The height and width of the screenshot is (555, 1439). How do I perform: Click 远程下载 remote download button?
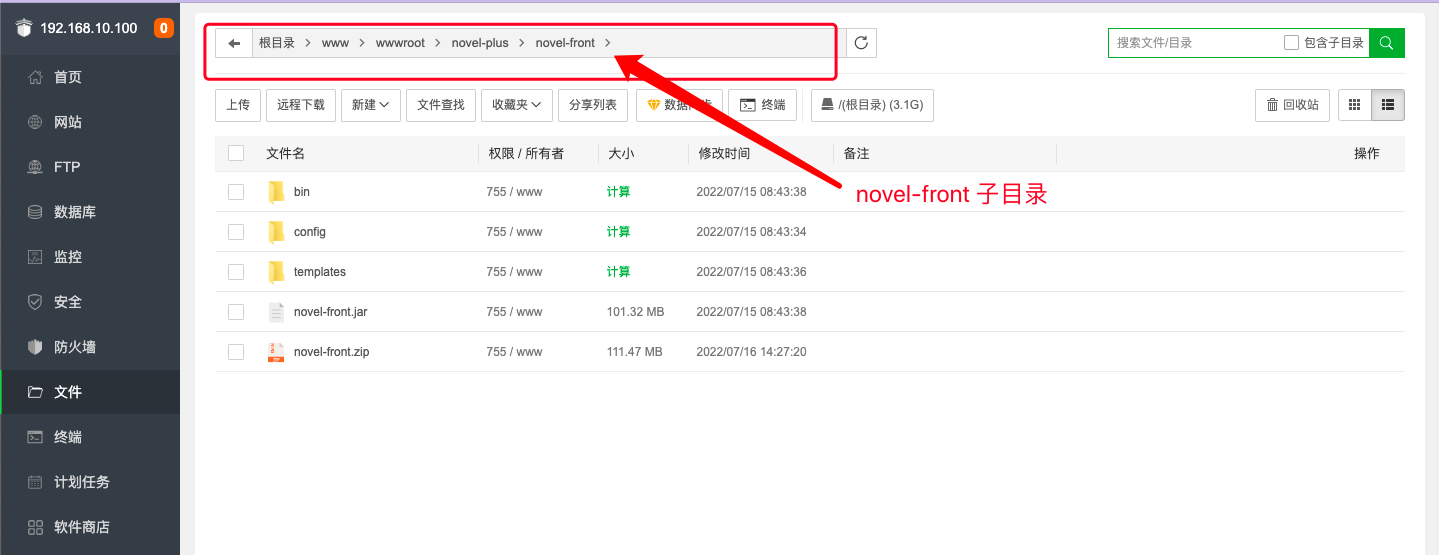point(301,105)
